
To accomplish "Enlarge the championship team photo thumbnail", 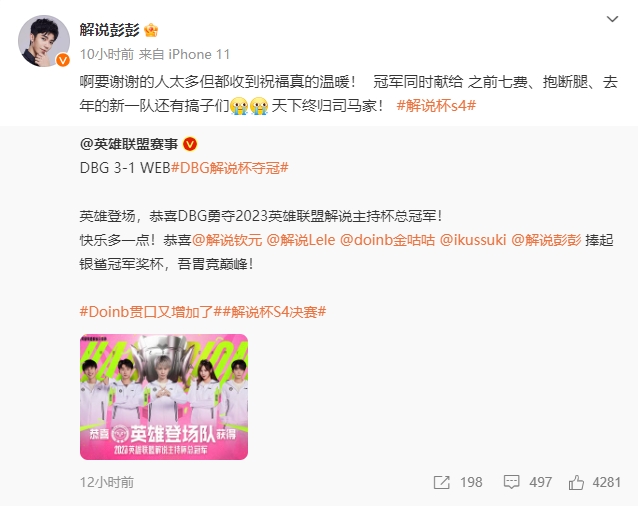I will (164, 397).
